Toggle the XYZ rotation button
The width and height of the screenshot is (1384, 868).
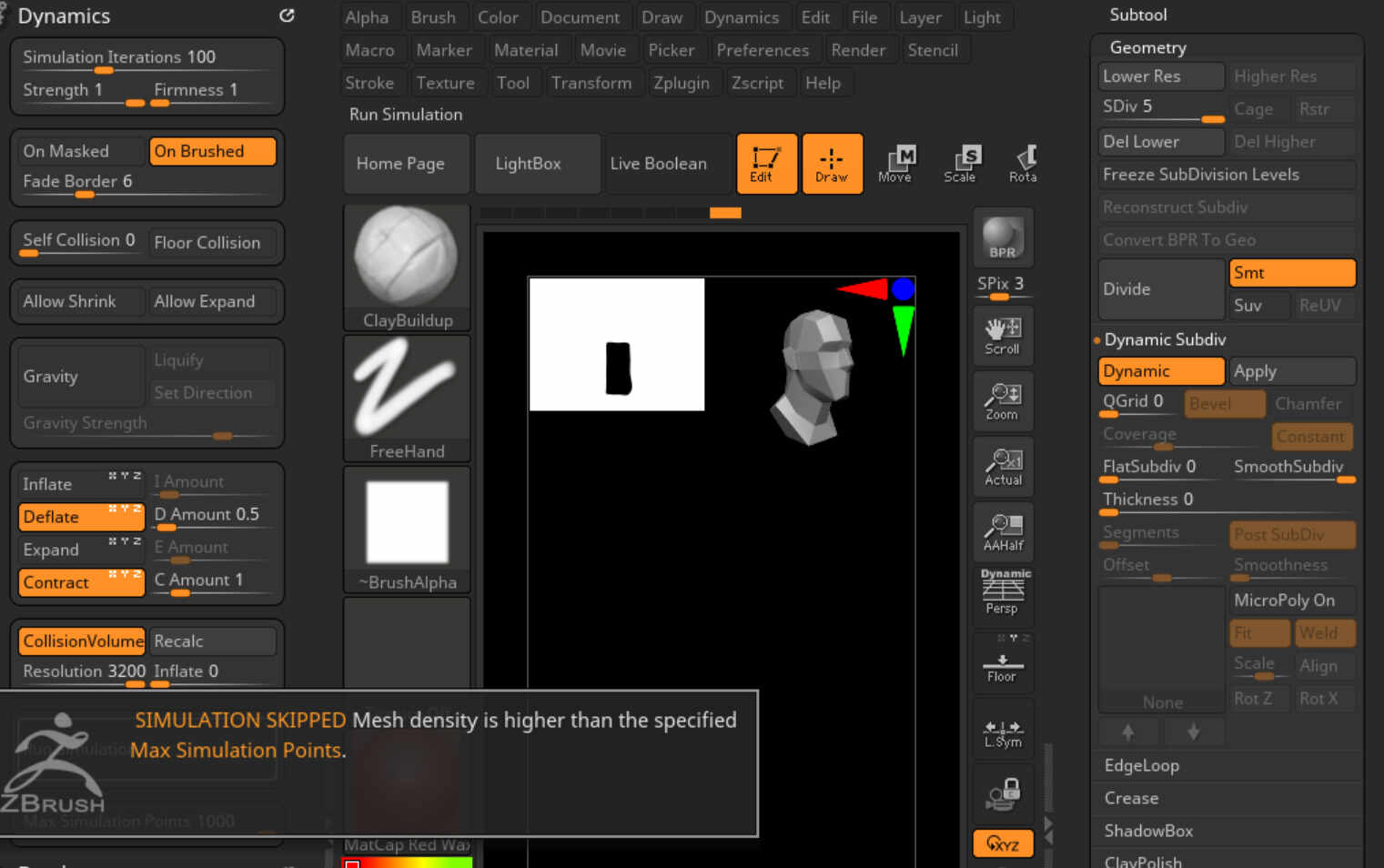click(x=1003, y=843)
